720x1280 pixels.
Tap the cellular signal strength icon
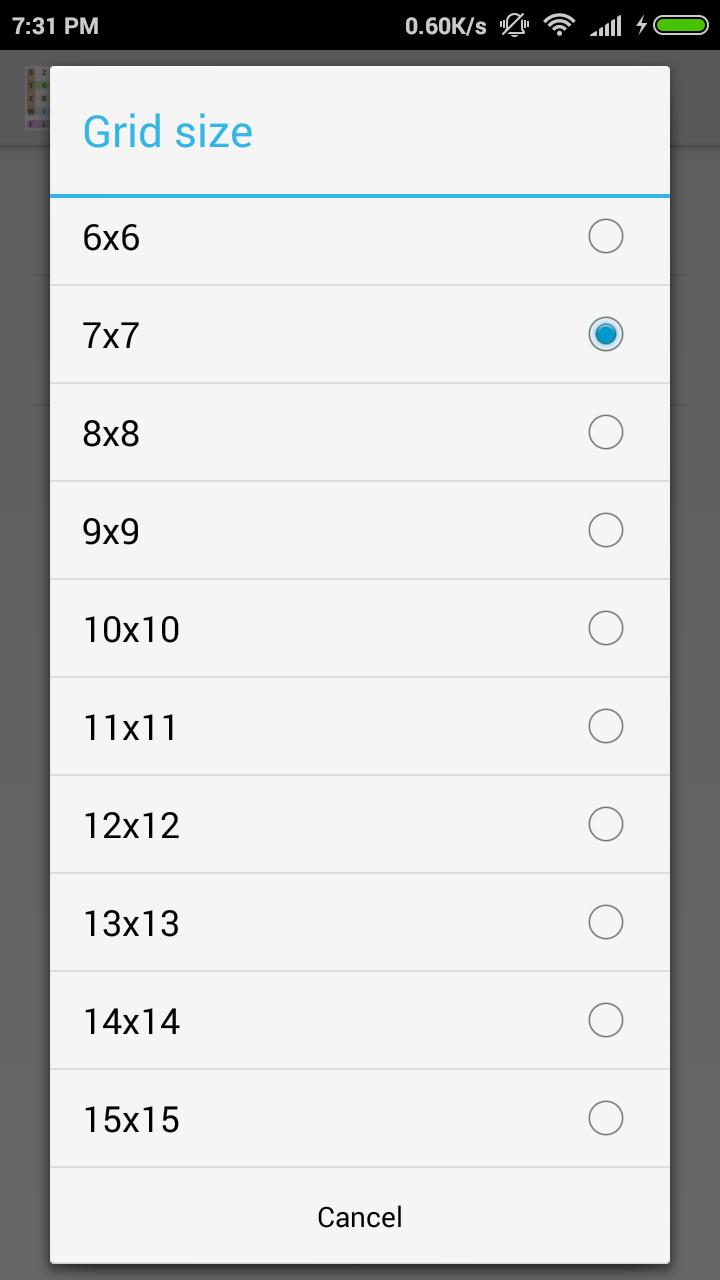[x=605, y=26]
